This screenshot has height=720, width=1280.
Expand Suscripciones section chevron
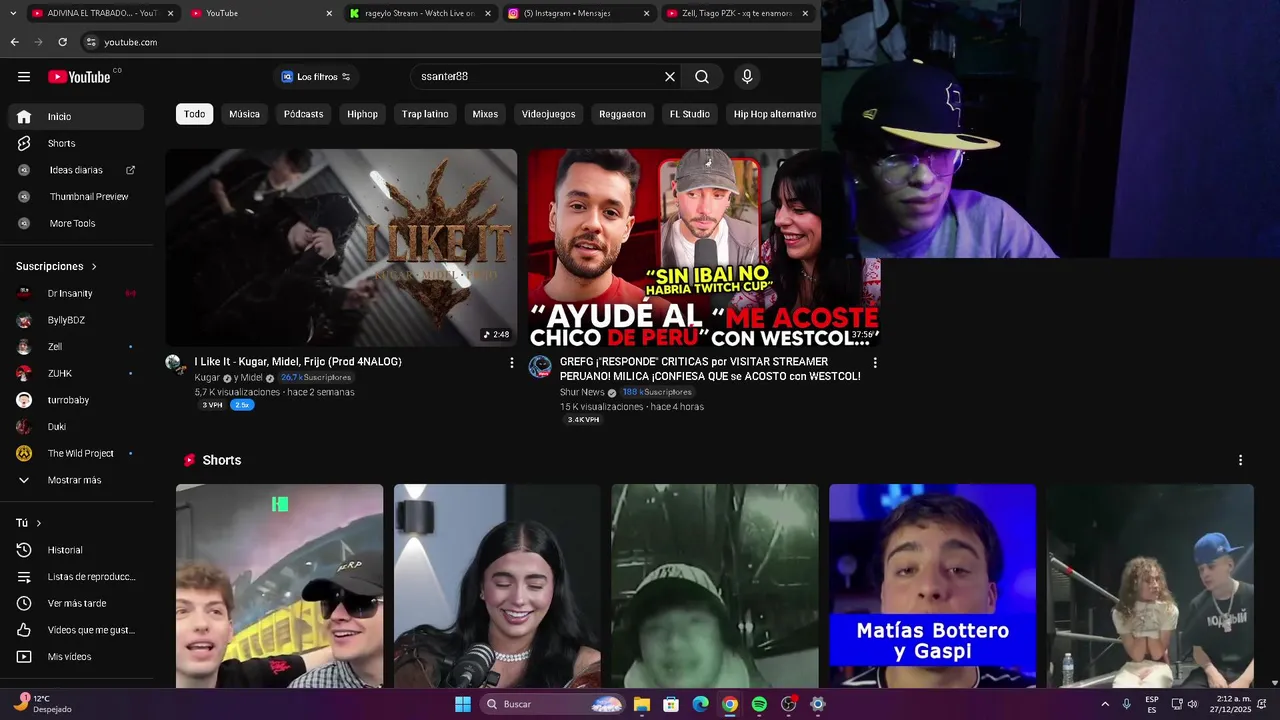[94, 267]
